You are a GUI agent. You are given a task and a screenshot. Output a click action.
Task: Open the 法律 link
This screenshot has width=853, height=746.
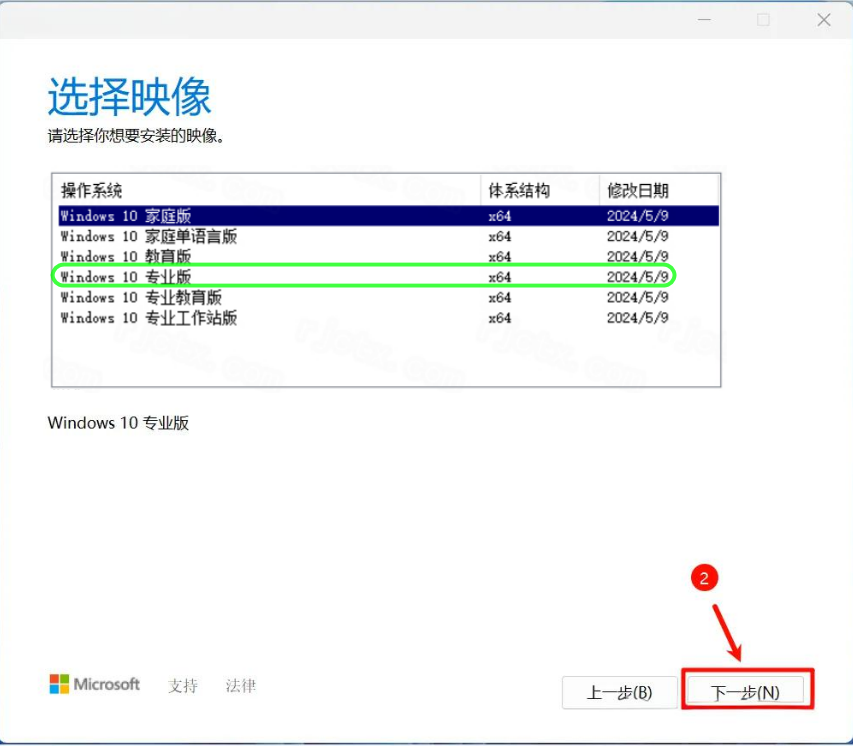coord(240,686)
